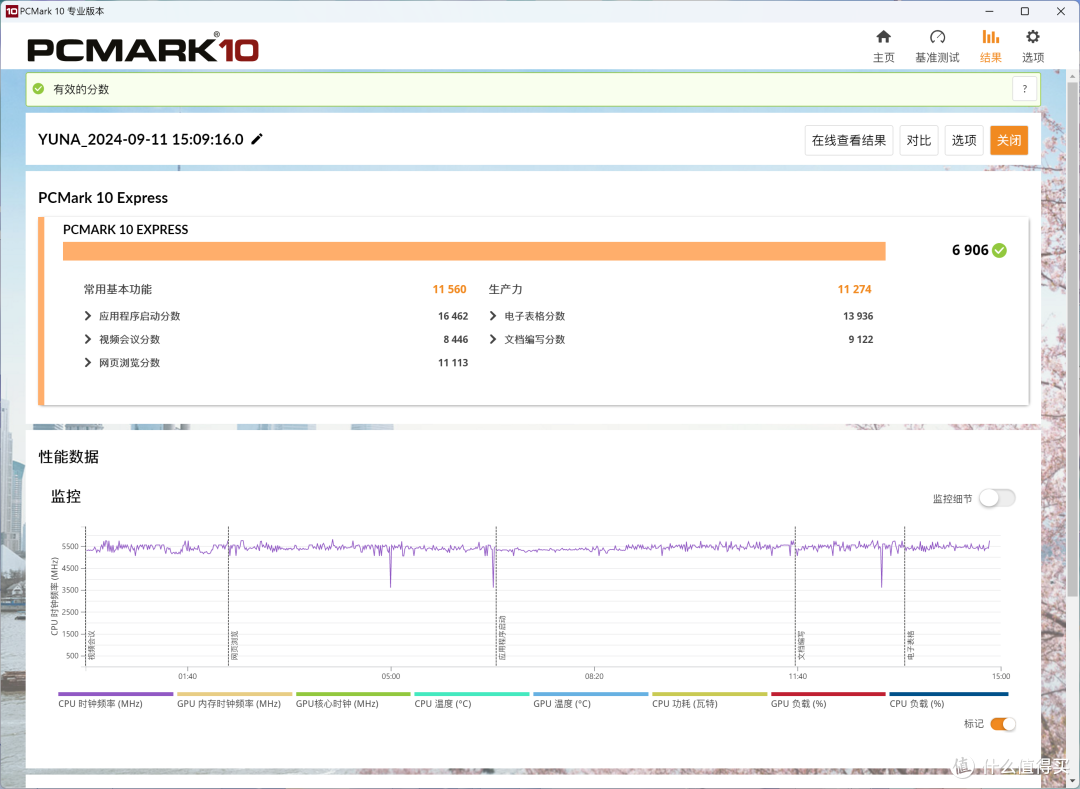The height and width of the screenshot is (789, 1080).
Task: Click the PCMark 10 title bar app icon
Action: [x=11, y=11]
